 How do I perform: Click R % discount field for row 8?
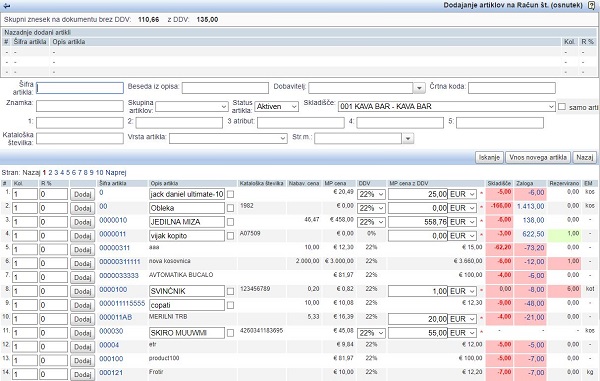(54, 291)
